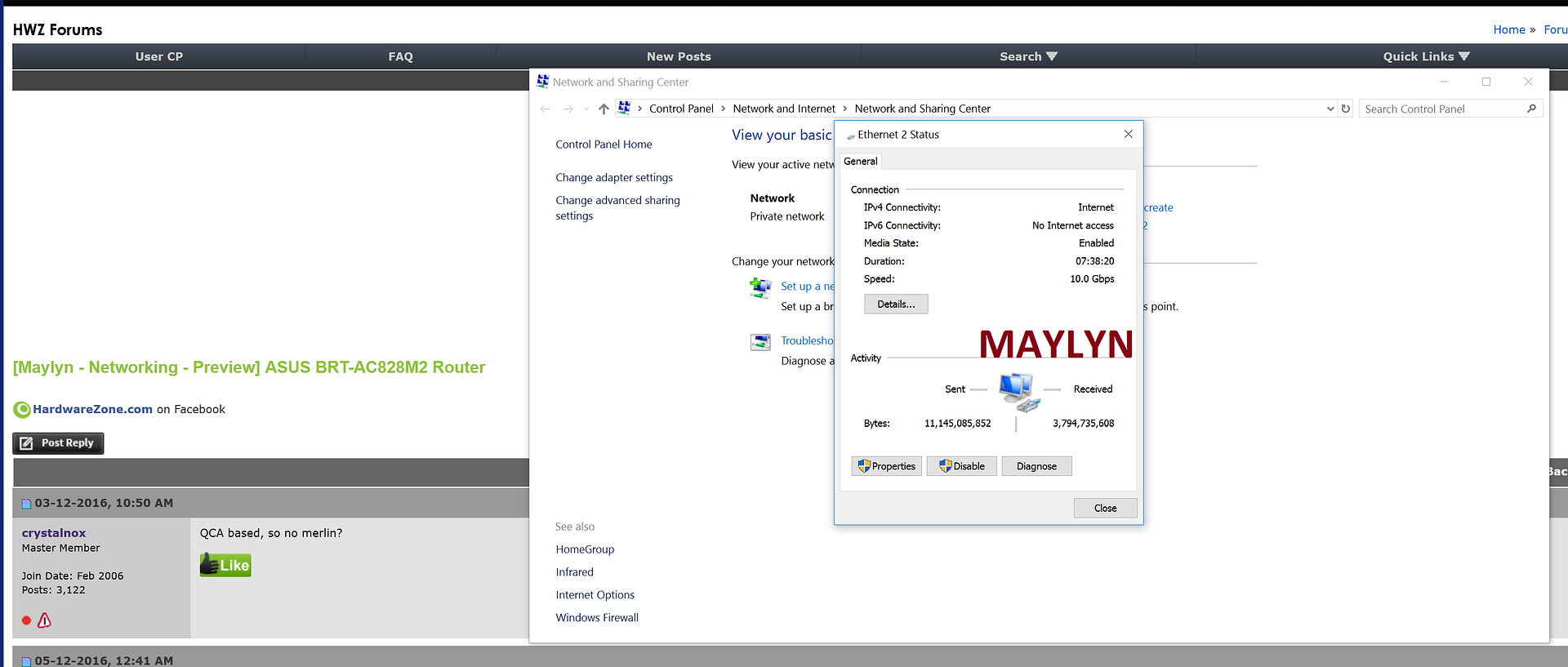The image size is (1568, 667).
Task: Click the network computers activity icon
Action: (1019, 392)
